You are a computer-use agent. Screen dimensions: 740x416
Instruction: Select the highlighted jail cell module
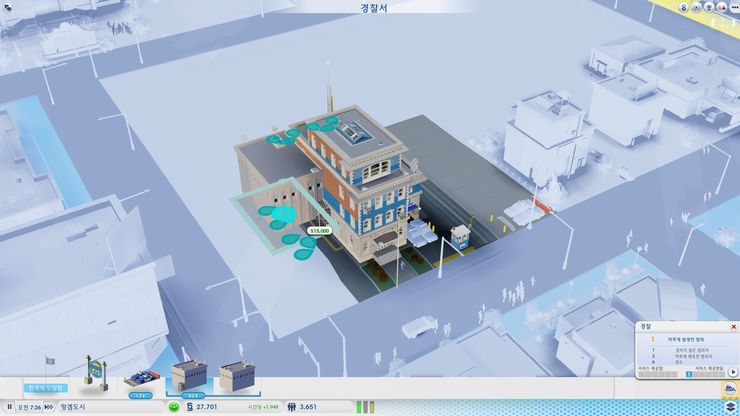click(189, 375)
